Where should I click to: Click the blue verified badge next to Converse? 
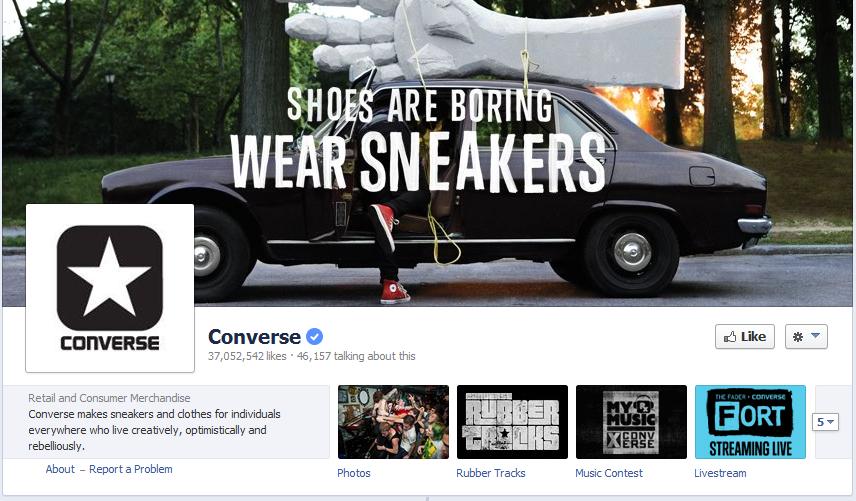pyautogui.click(x=314, y=337)
